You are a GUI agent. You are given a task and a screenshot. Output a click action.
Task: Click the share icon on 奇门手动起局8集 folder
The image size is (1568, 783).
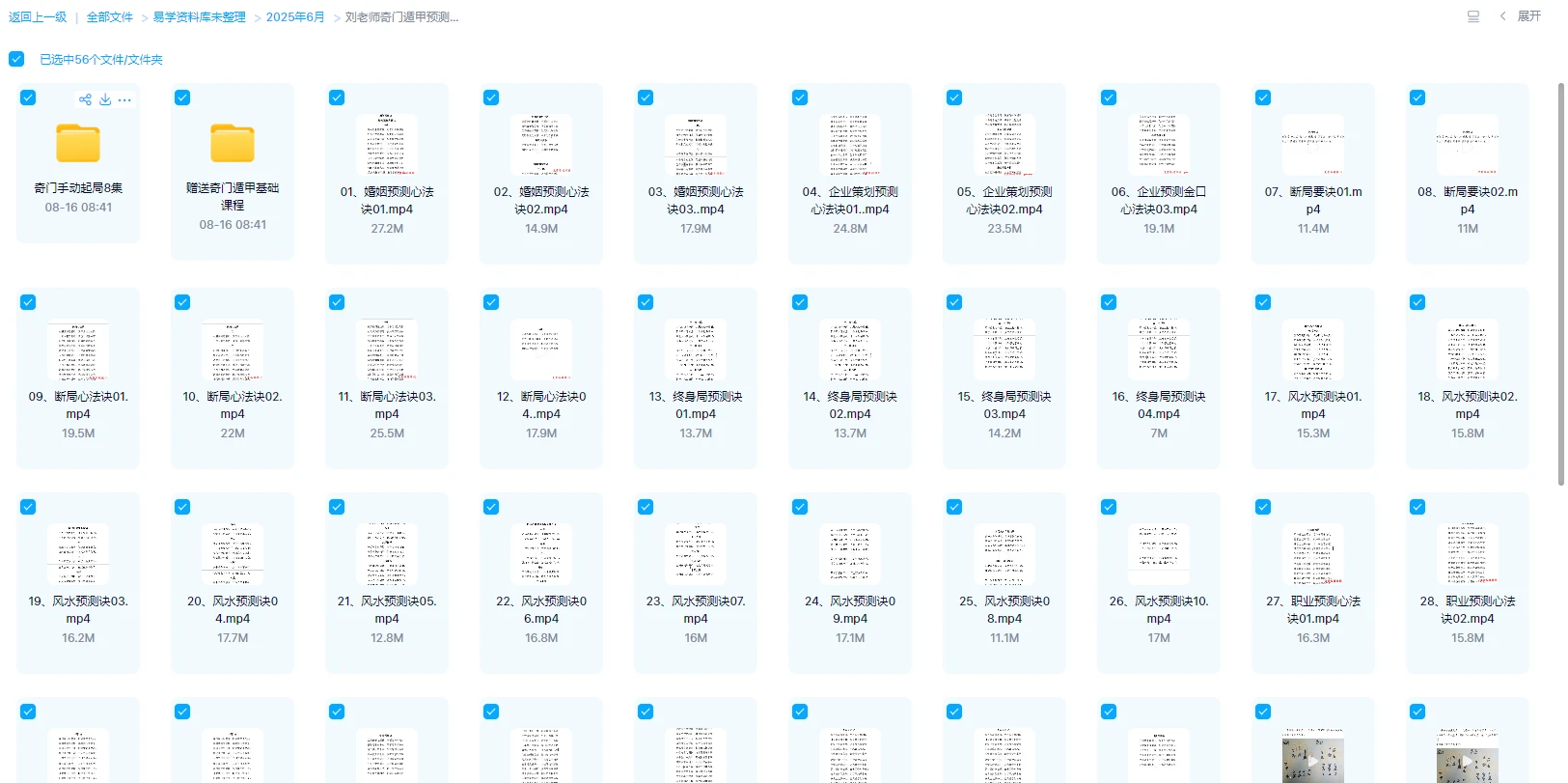(85, 99)
